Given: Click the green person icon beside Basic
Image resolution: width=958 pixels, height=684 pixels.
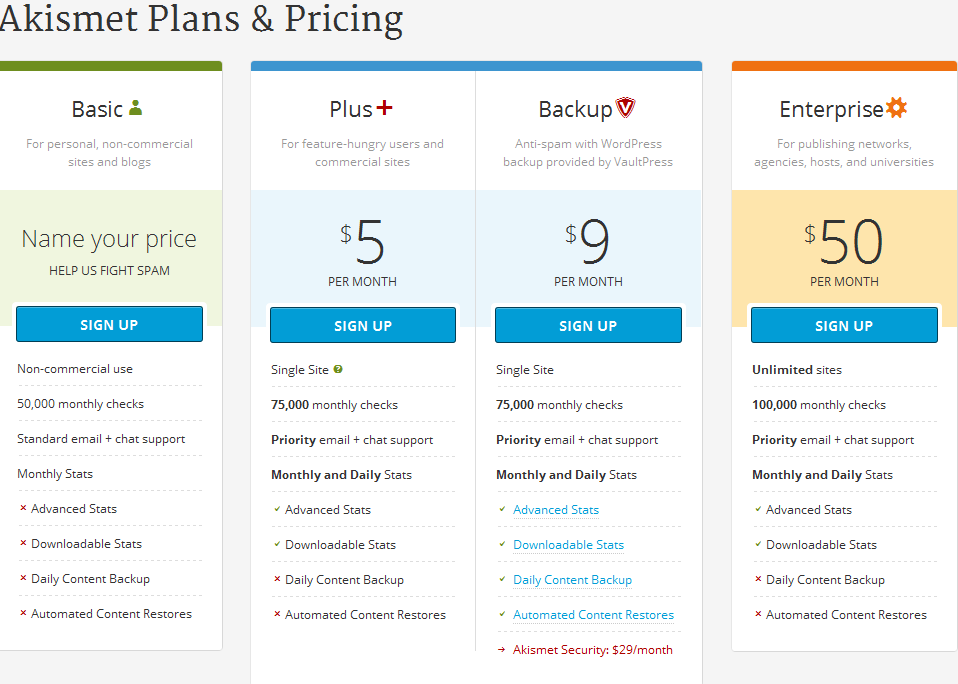Looking at the screenshot, I should (136, 107).
